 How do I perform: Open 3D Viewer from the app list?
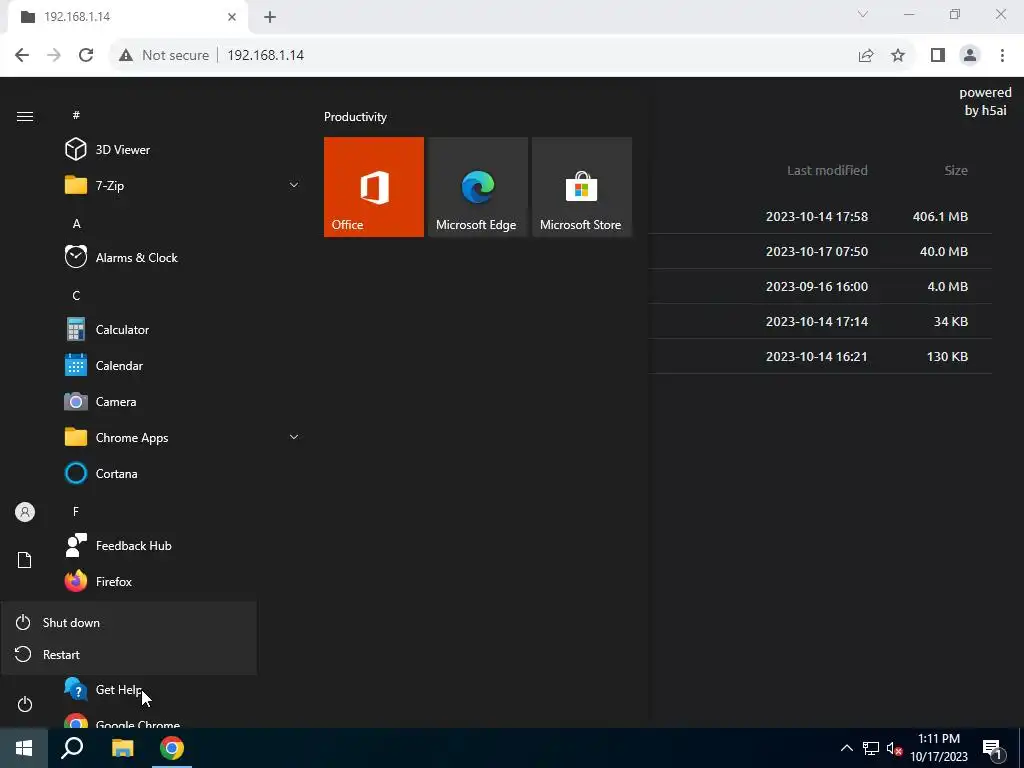pyautogui.click(x=182, y=150)
